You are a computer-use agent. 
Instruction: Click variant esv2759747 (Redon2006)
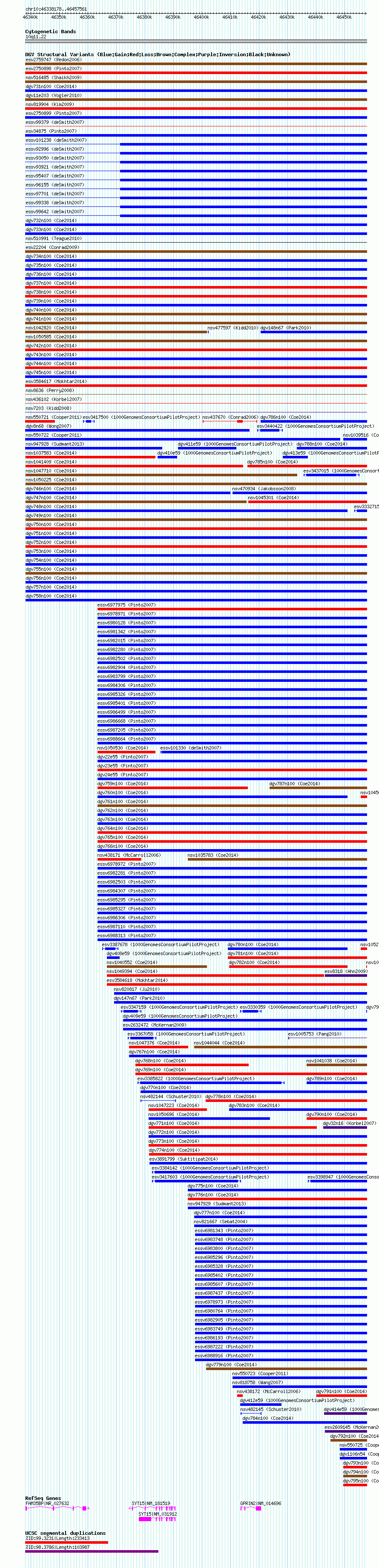coord(196,63)
